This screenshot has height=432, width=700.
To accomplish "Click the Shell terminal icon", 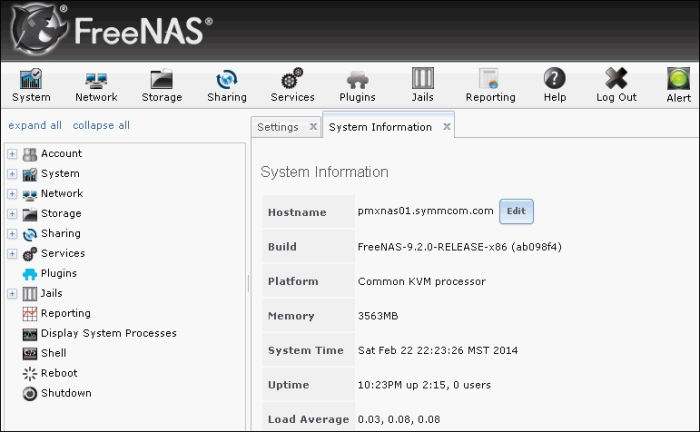I will click(30, 353).
